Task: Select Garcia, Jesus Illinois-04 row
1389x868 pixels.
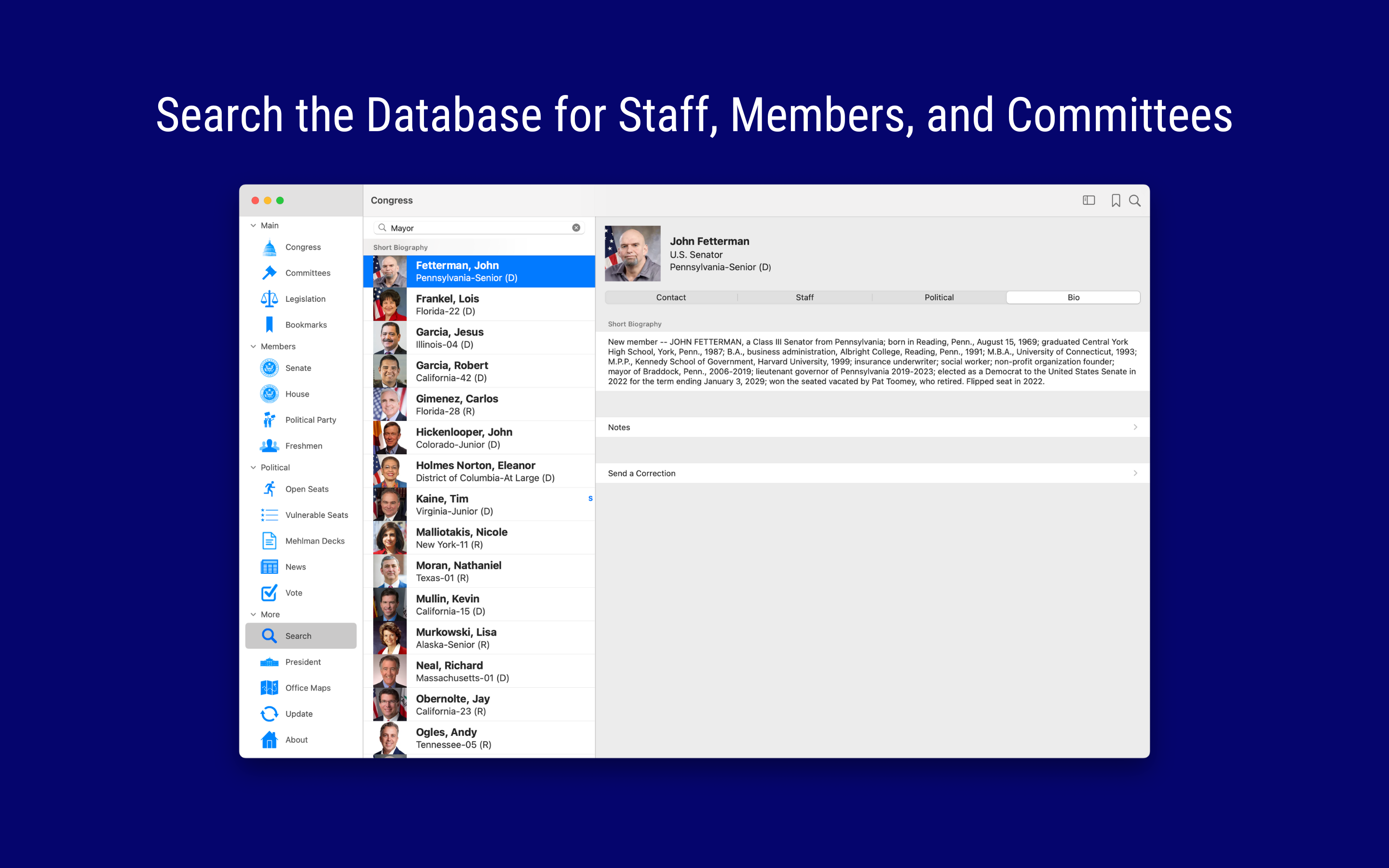Action: point(479,338)
